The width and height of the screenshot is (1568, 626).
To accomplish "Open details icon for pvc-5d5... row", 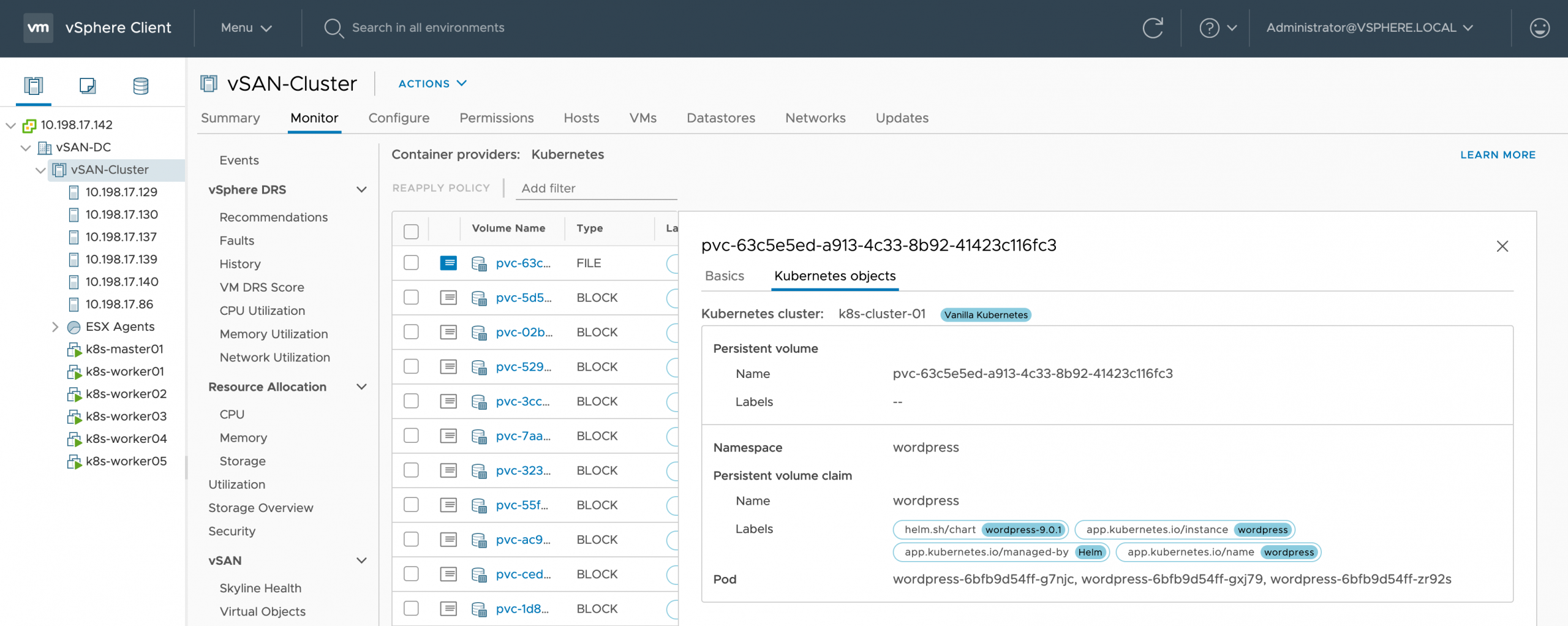I will (448, 298).
